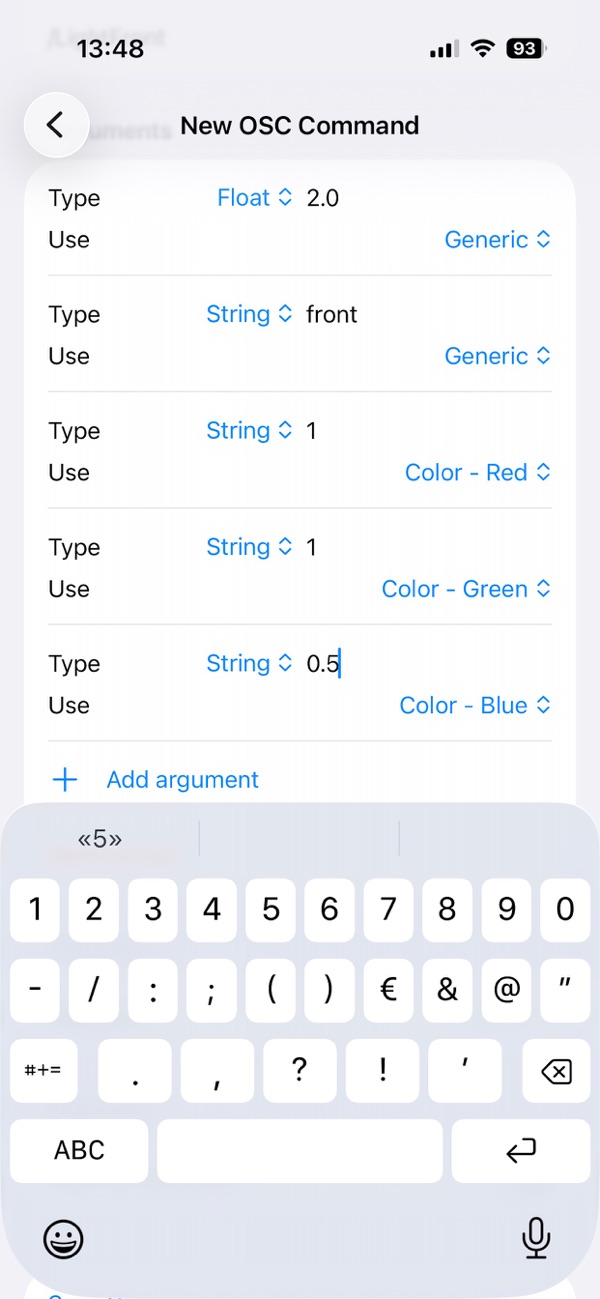
Task: Tap the plus icon beside Add argument
Action: point(65,780)
